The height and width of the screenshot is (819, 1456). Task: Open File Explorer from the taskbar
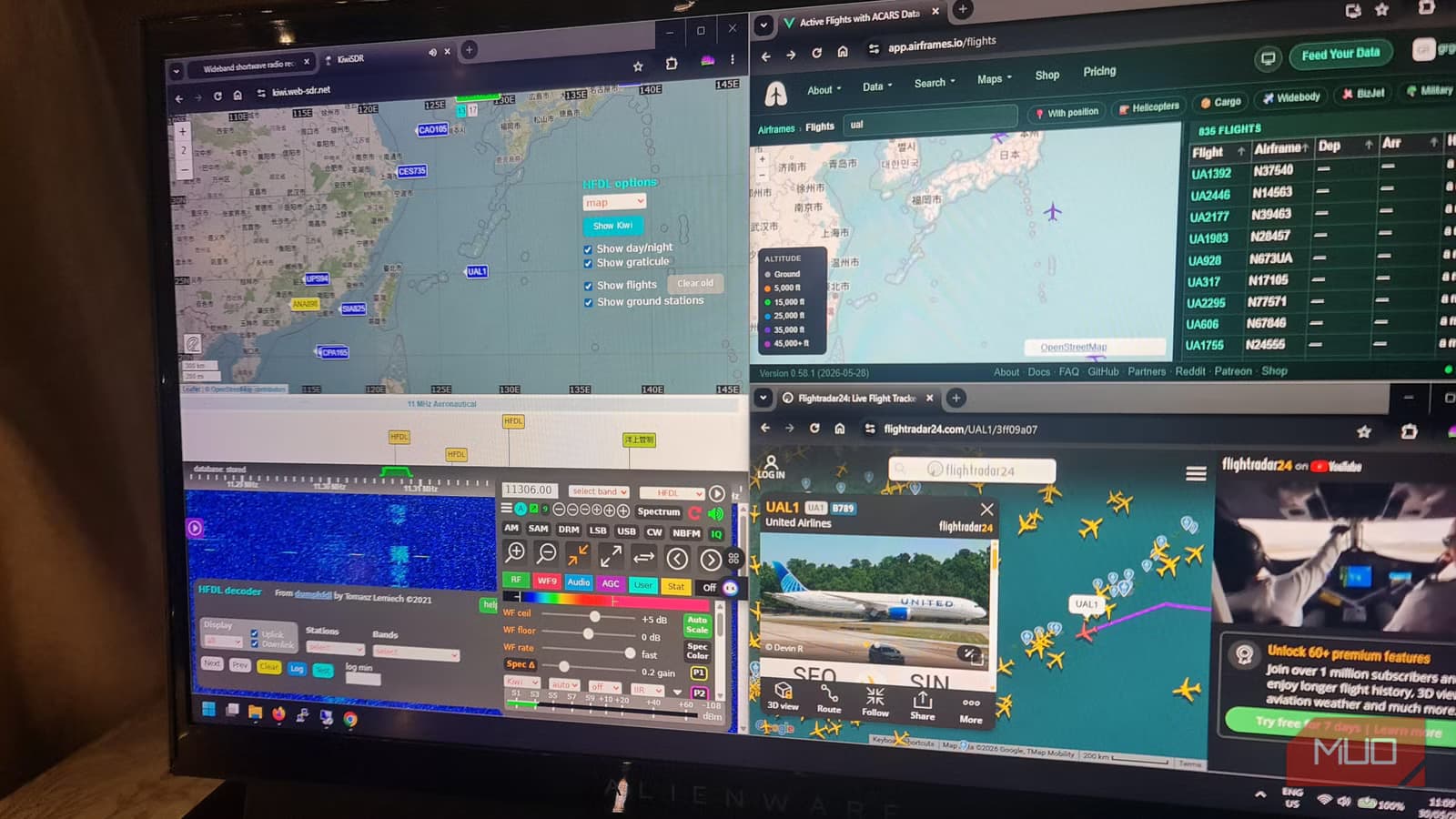tap(255, 712)
